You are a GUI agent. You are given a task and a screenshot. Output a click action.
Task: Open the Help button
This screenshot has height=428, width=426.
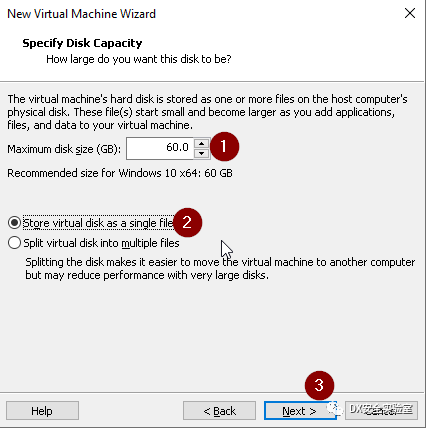pos(42,411)
